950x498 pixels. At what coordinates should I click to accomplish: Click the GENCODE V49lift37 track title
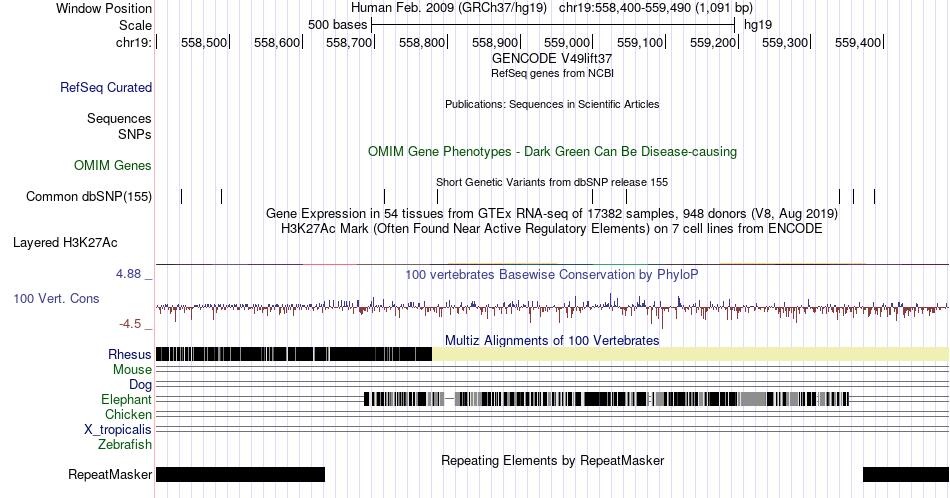coord(552,58)
